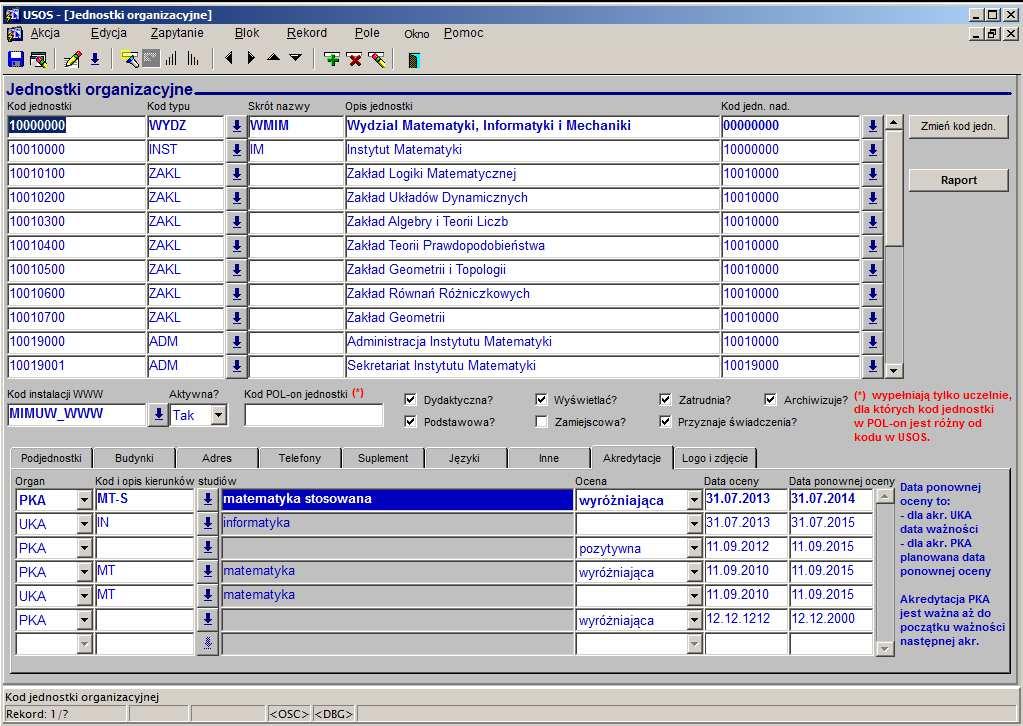Click accreditation list scrollbar down arrow
Viewport: 1023px width, 726px height.
[884, 648]
